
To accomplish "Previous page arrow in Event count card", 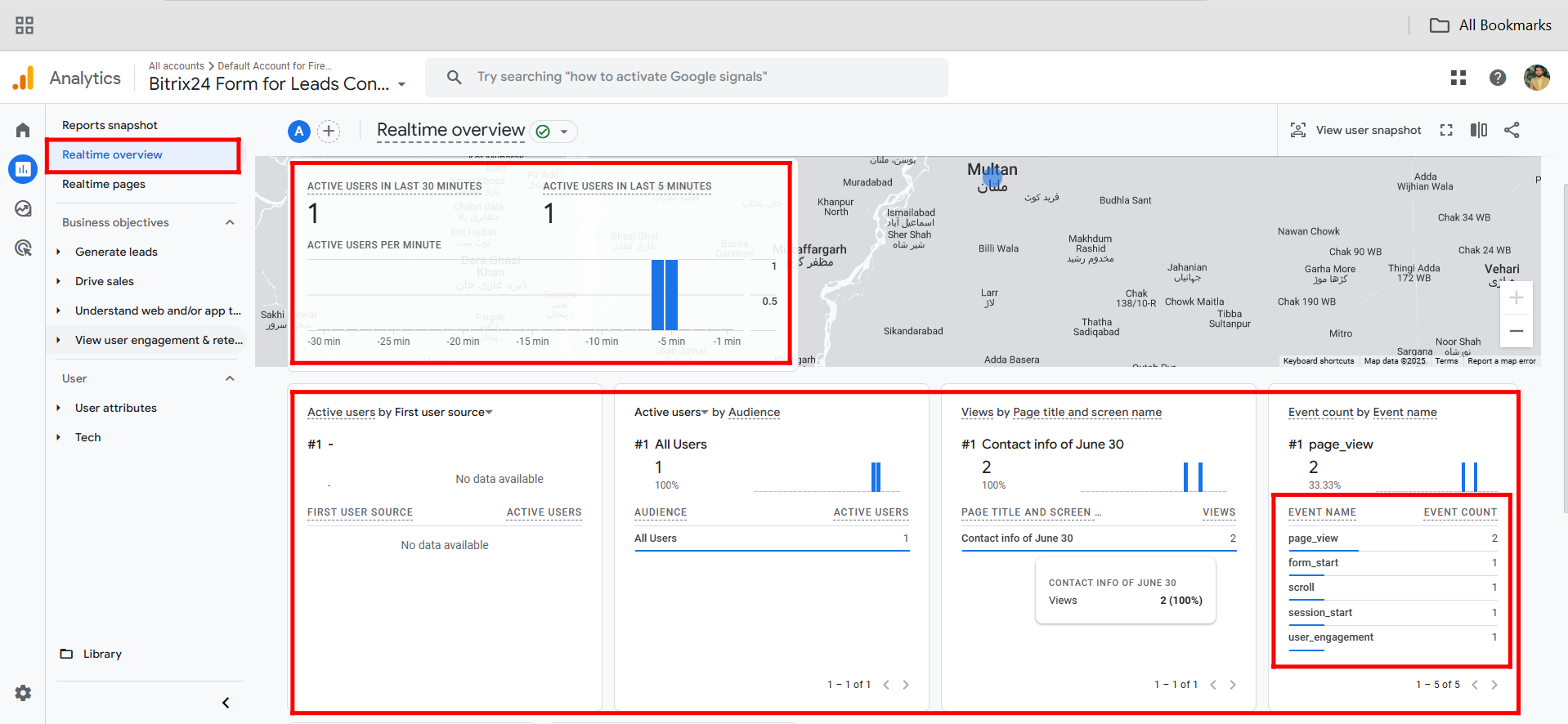I will point(1475,685).
